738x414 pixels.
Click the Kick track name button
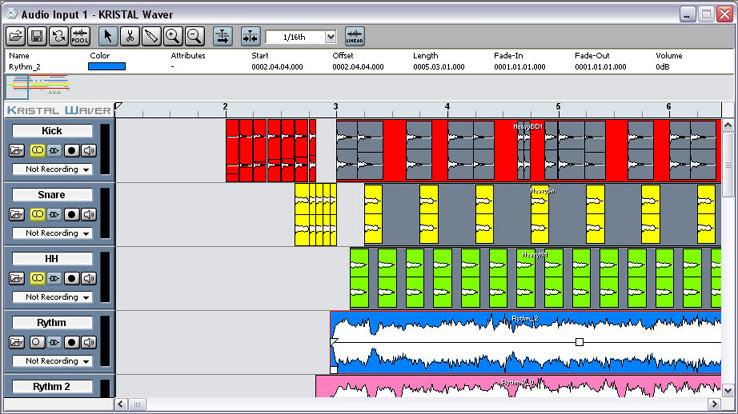point(51,131)
